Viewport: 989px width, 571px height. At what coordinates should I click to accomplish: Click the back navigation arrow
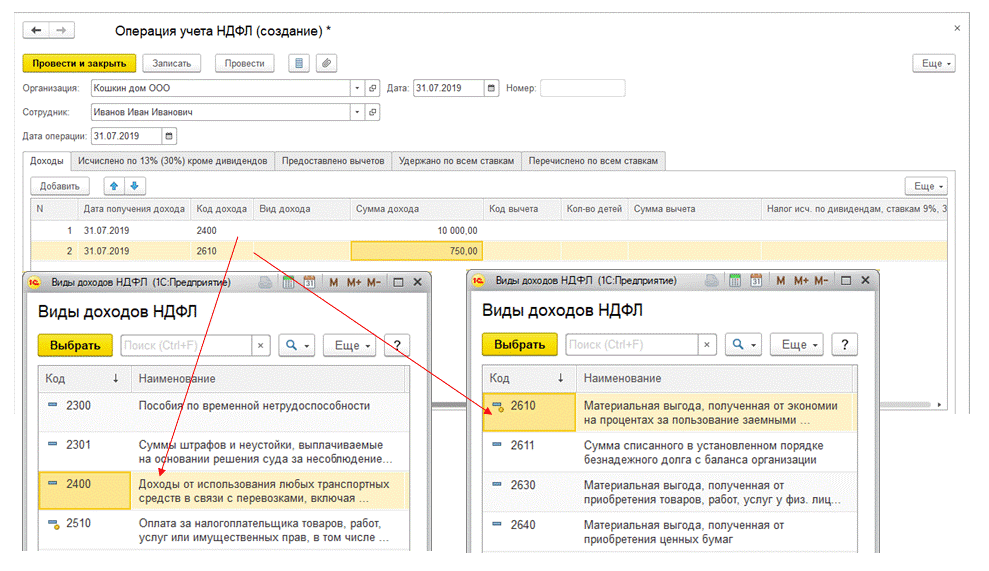(x=37, y=31)
